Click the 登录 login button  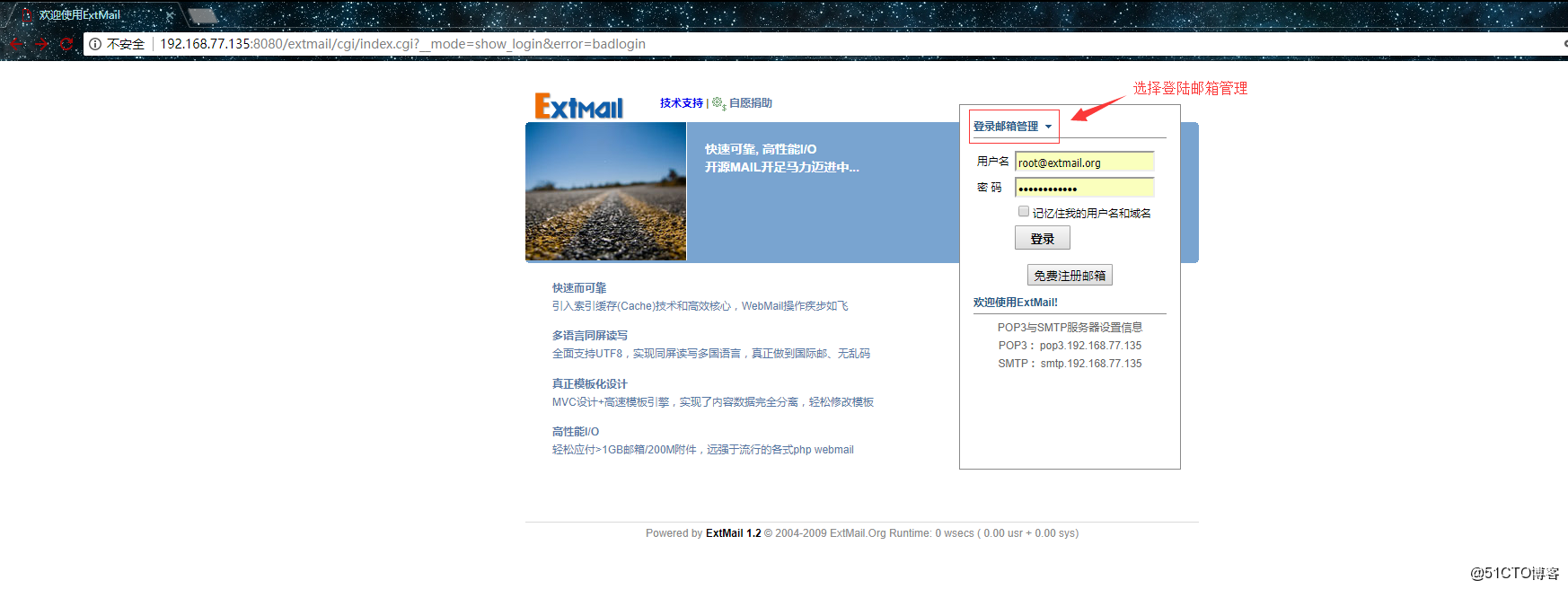pos(1043,238)
